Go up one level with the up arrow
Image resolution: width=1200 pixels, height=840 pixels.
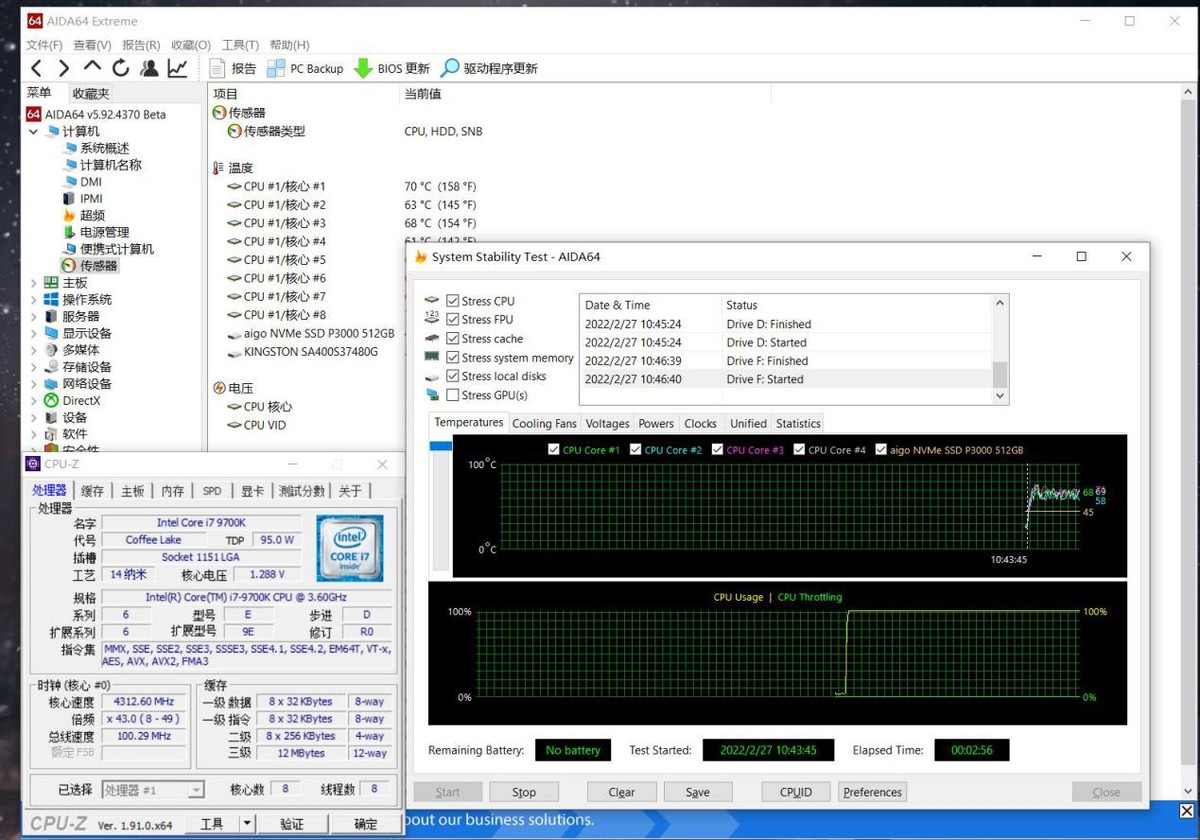(x=92, y=68)
